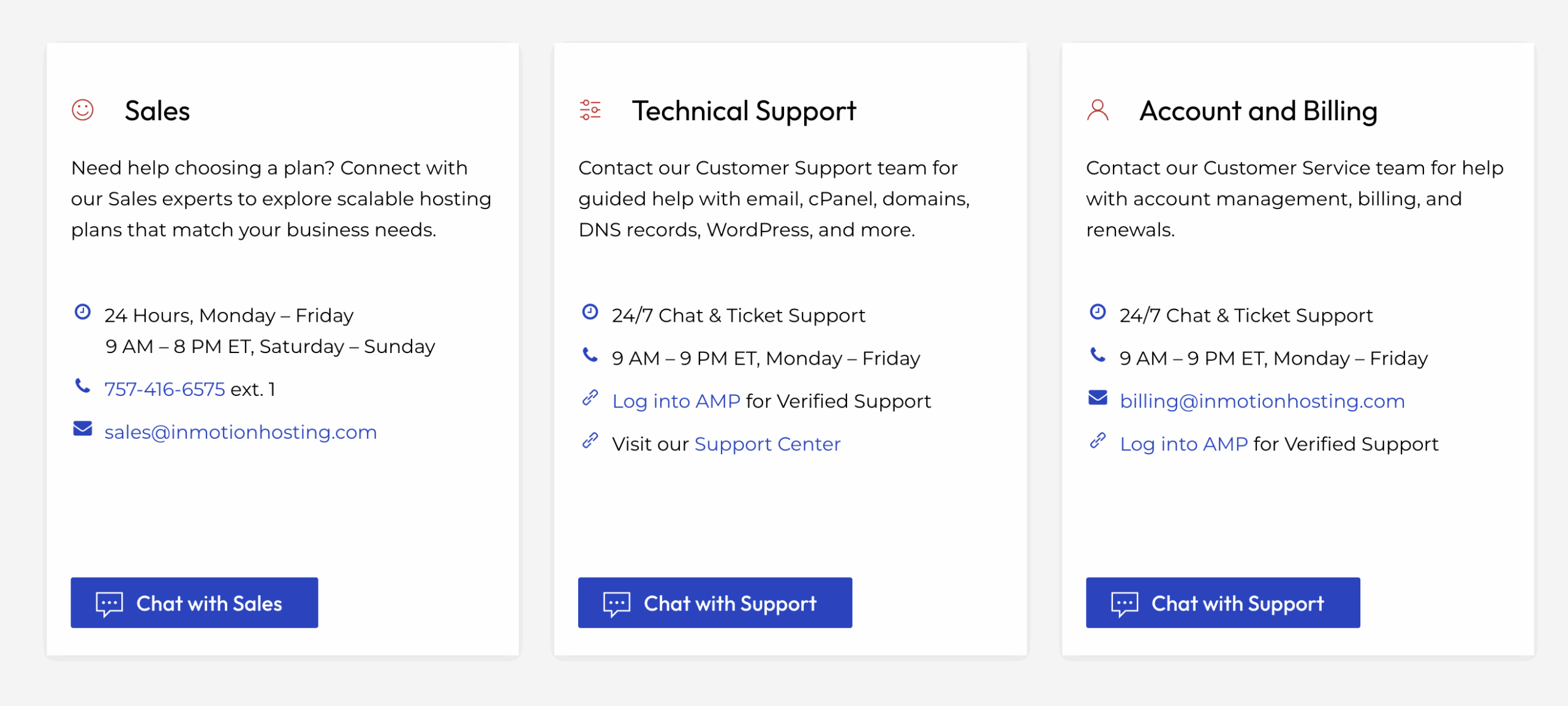Open Log into AMP in Technical Support
This screenshot has width=1568, height=706.
[x=676, y=401]
